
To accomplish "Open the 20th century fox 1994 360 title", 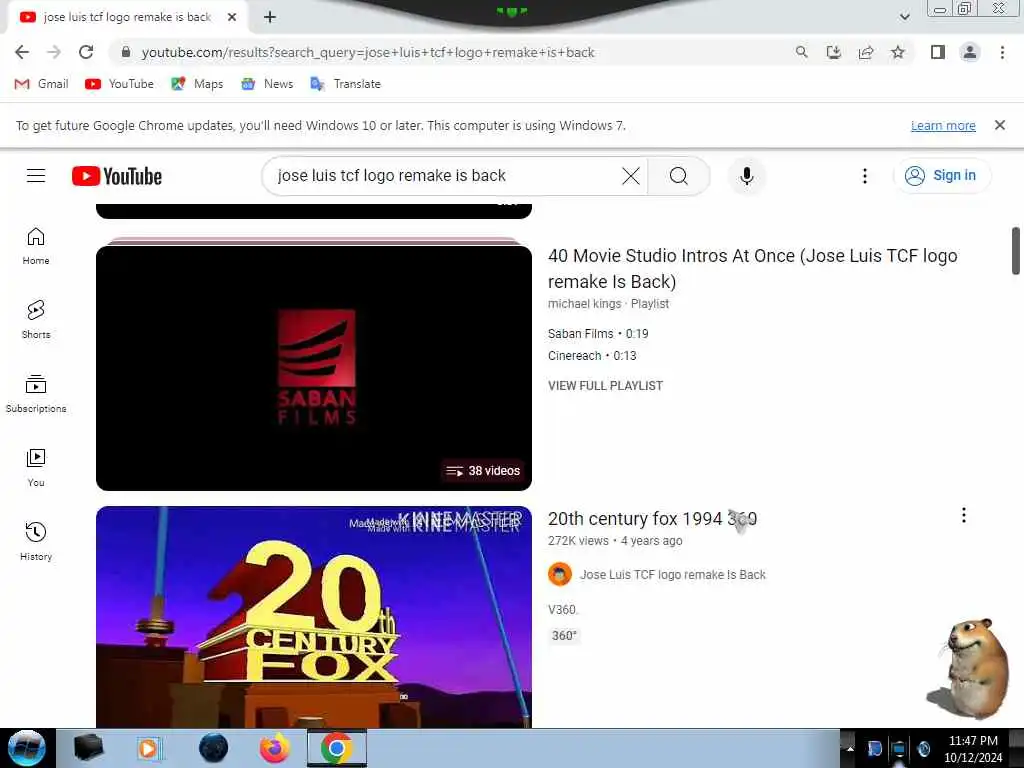I will [x=652, y=519].
